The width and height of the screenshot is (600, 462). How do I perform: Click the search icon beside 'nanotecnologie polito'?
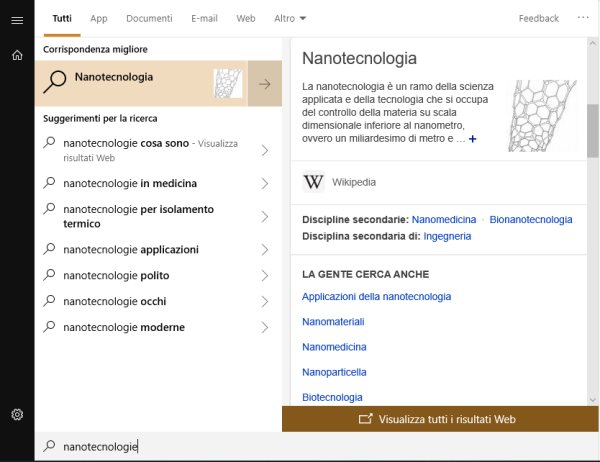tap(49, 275)
